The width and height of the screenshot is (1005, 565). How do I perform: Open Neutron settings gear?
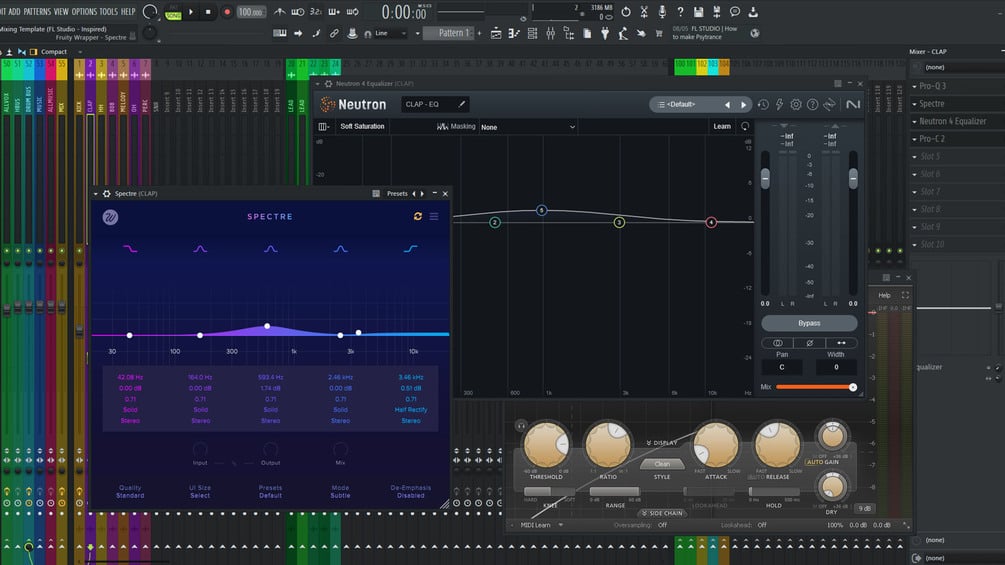click(x=795, y=104)
